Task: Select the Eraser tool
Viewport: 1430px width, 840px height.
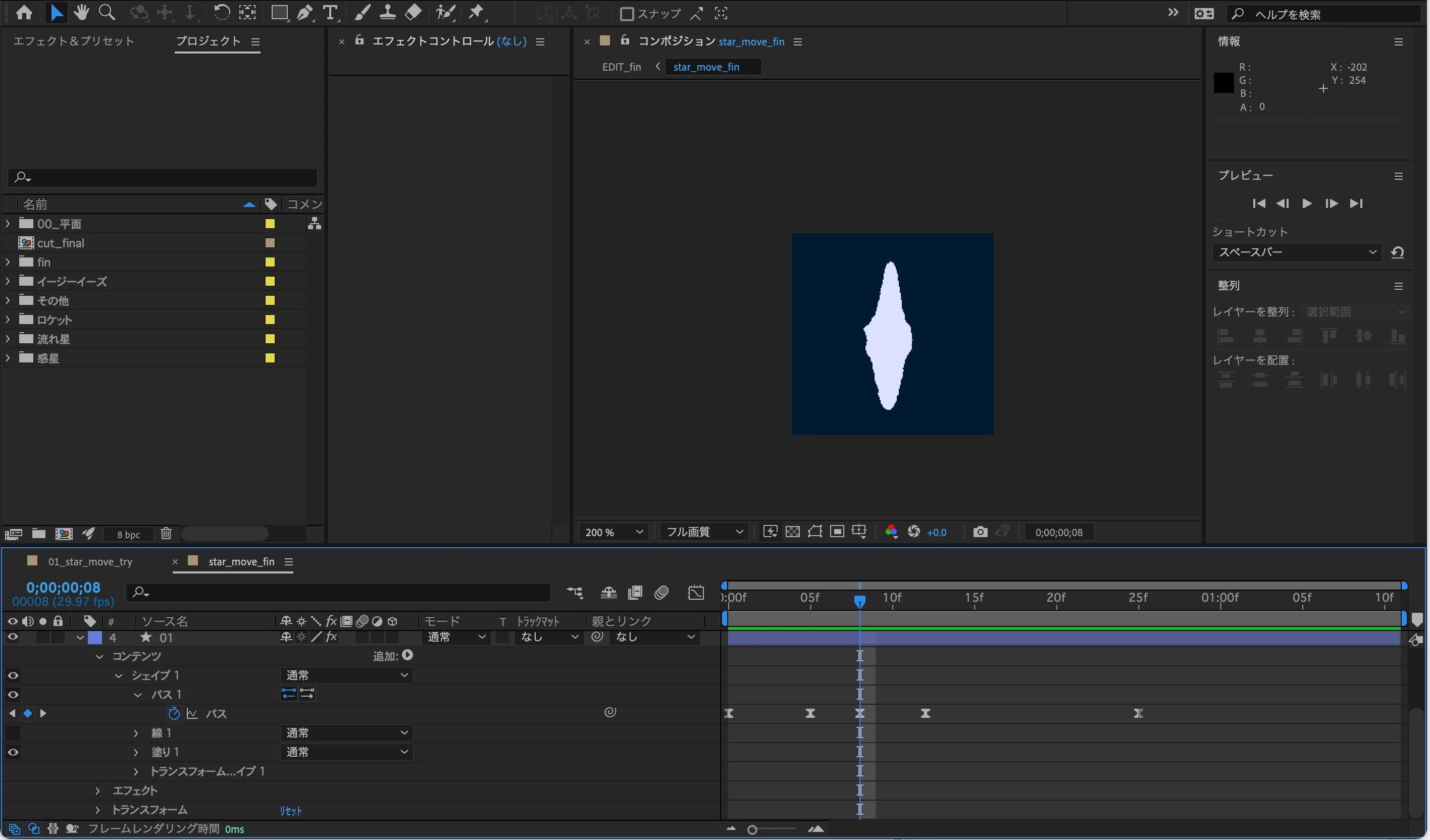Action: tap(413, 13)
